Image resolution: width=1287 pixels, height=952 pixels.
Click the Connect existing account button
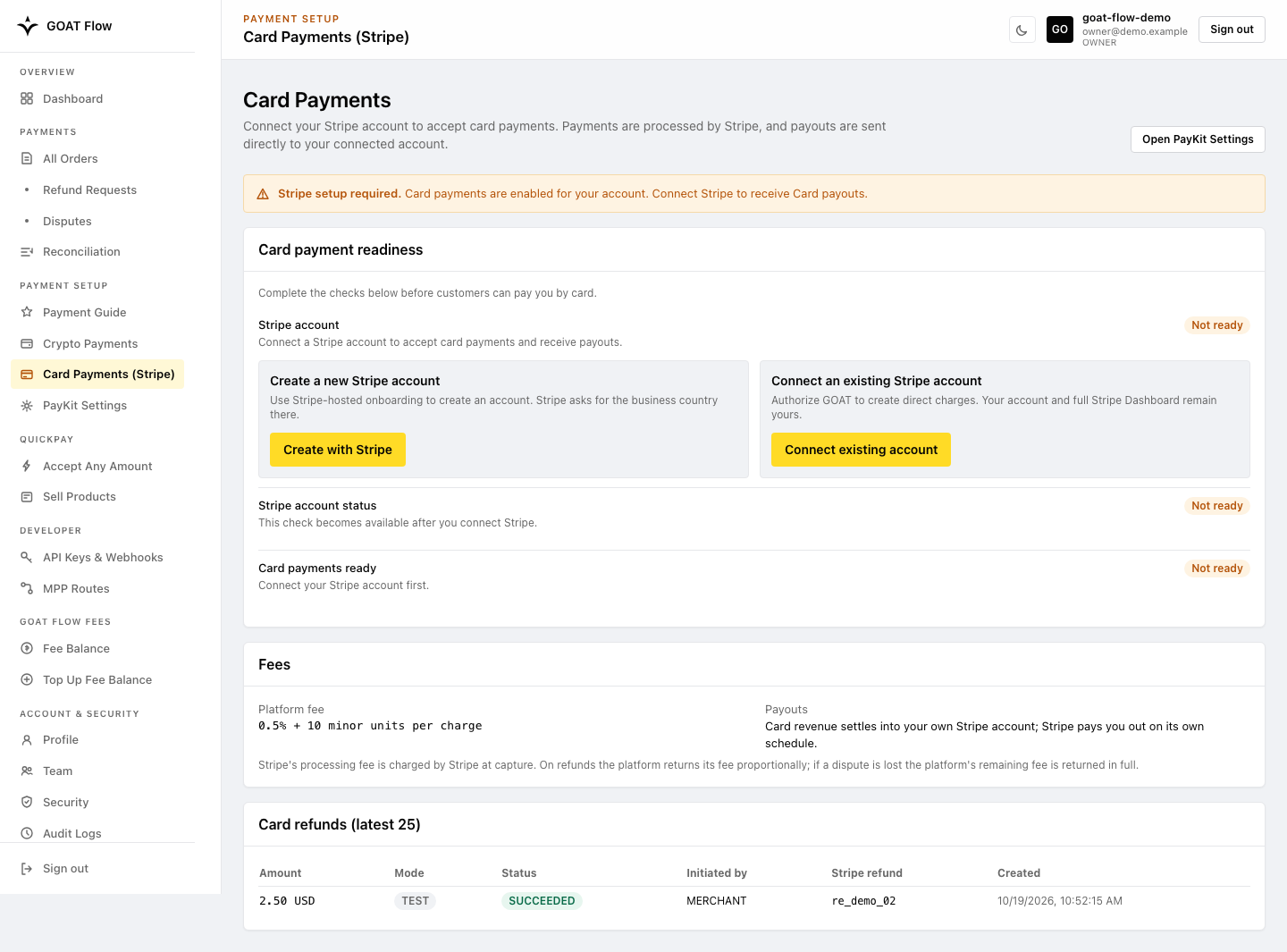click(x=861, y=450)
